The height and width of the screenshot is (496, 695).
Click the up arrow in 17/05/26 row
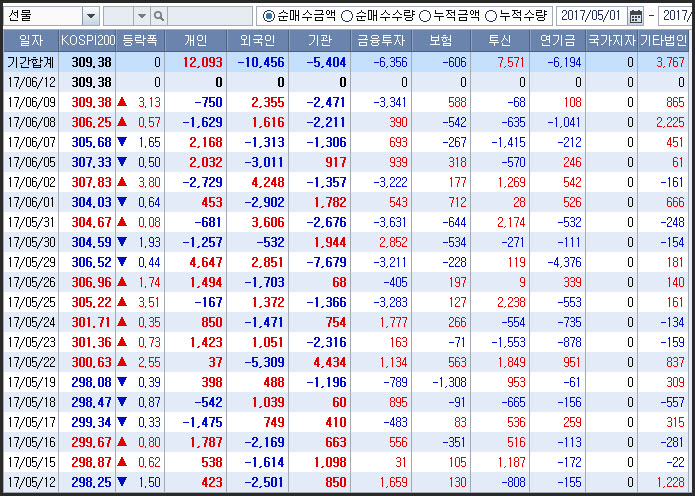(x=122, y=282)
